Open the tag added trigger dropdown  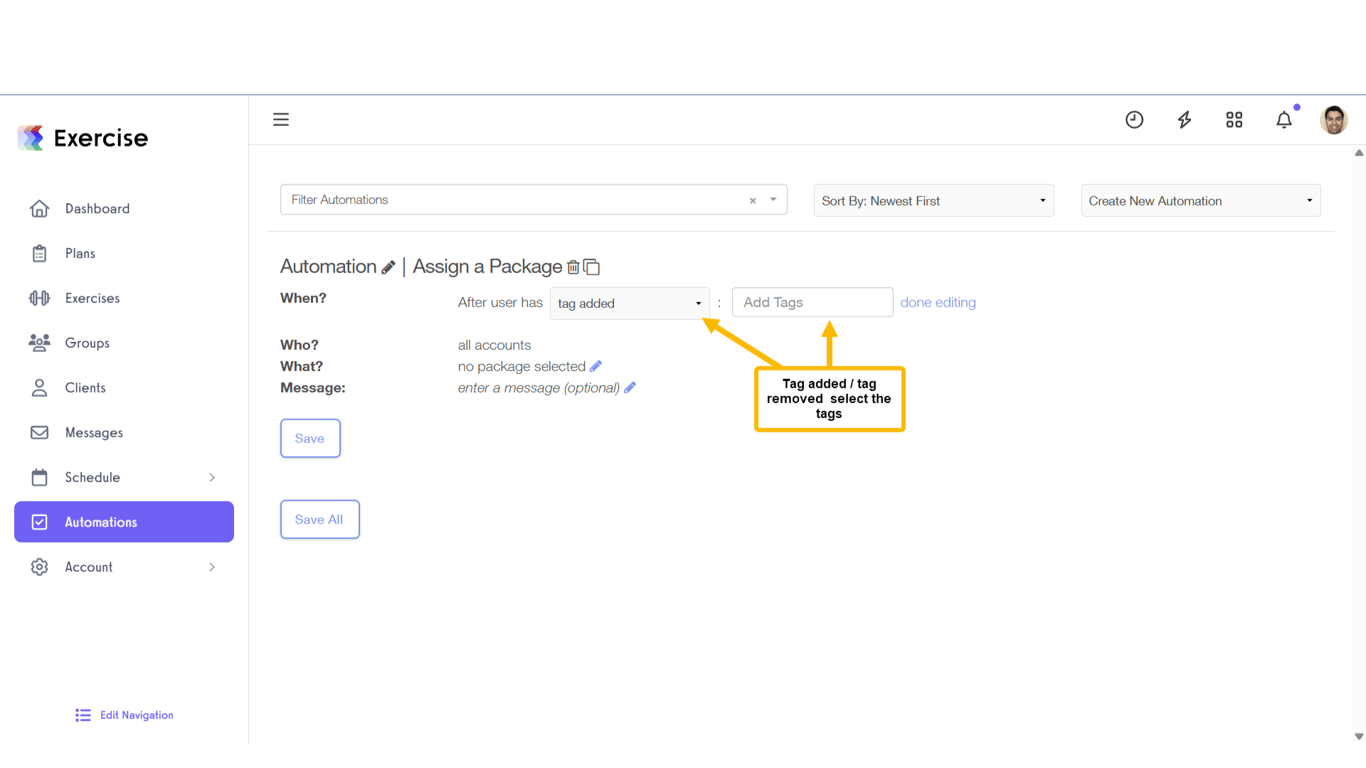click(629, 303)
